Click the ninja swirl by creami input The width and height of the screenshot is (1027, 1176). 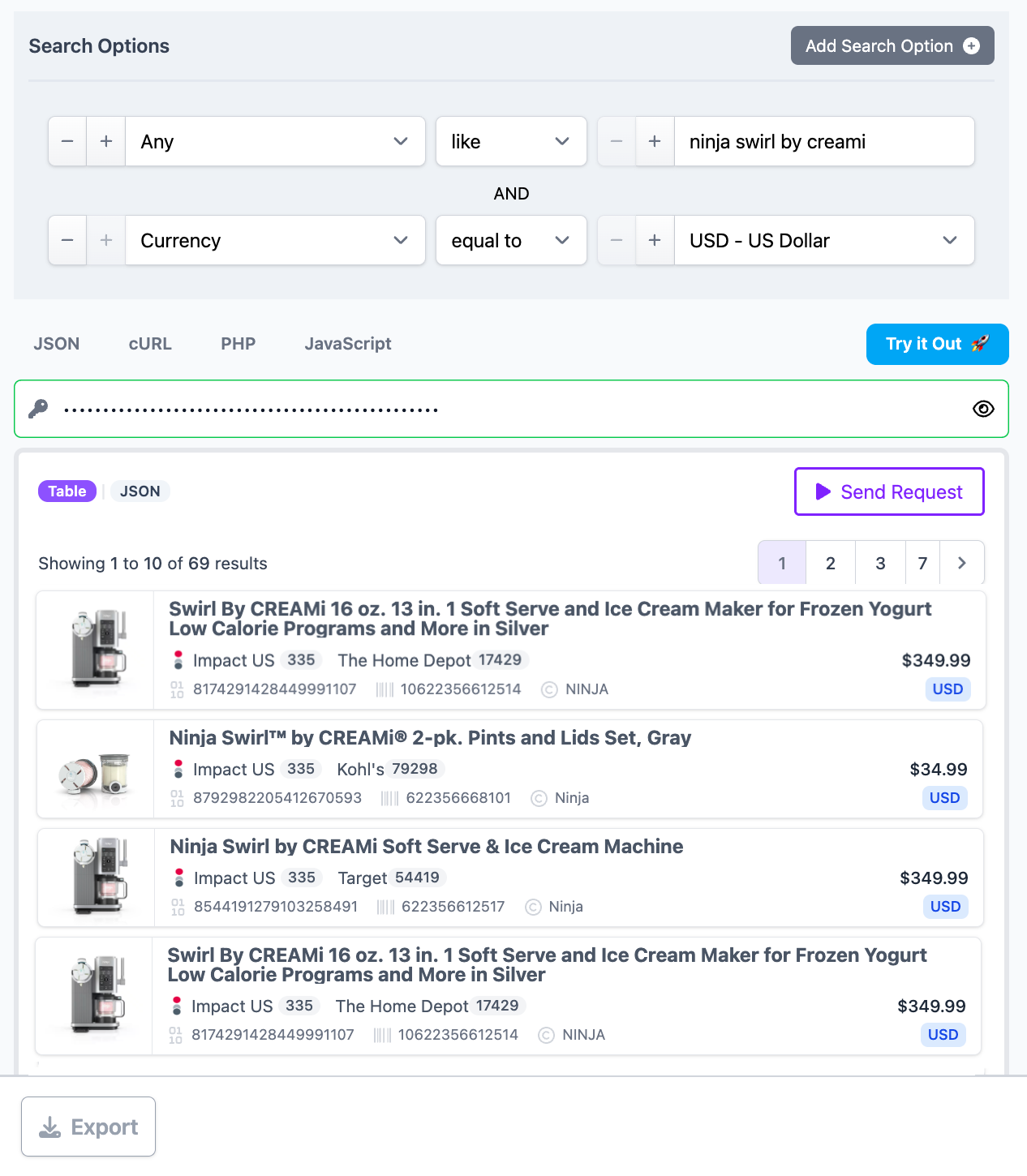[x=824, y=141]
